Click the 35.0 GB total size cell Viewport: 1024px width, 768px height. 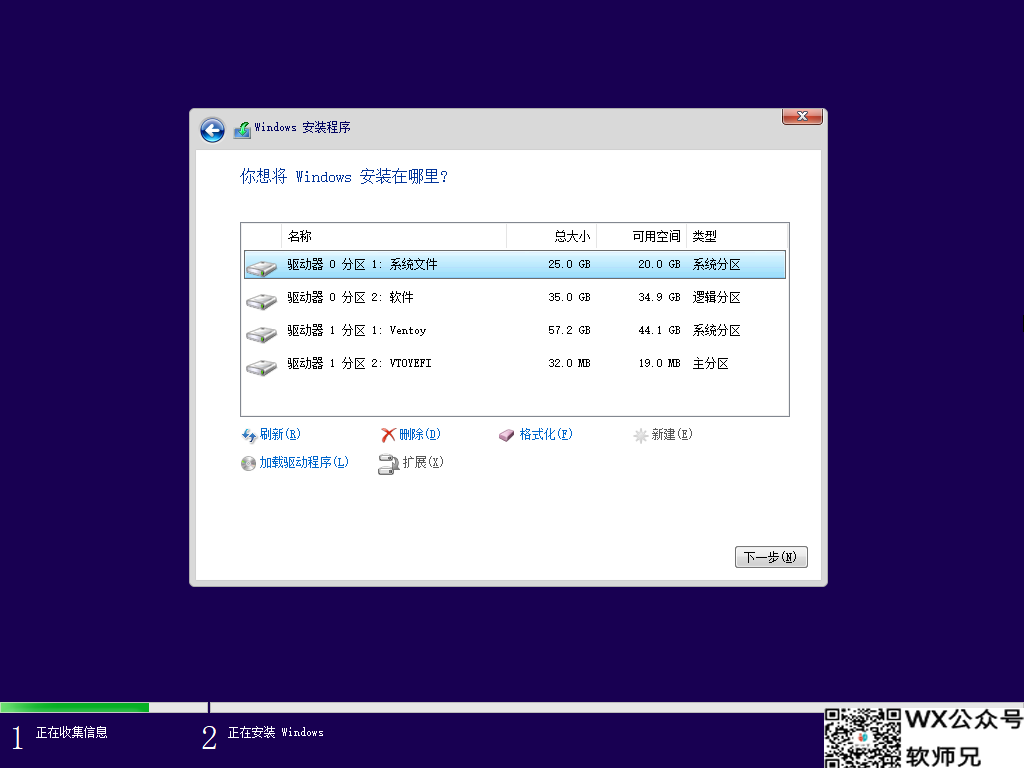[569, 297]
